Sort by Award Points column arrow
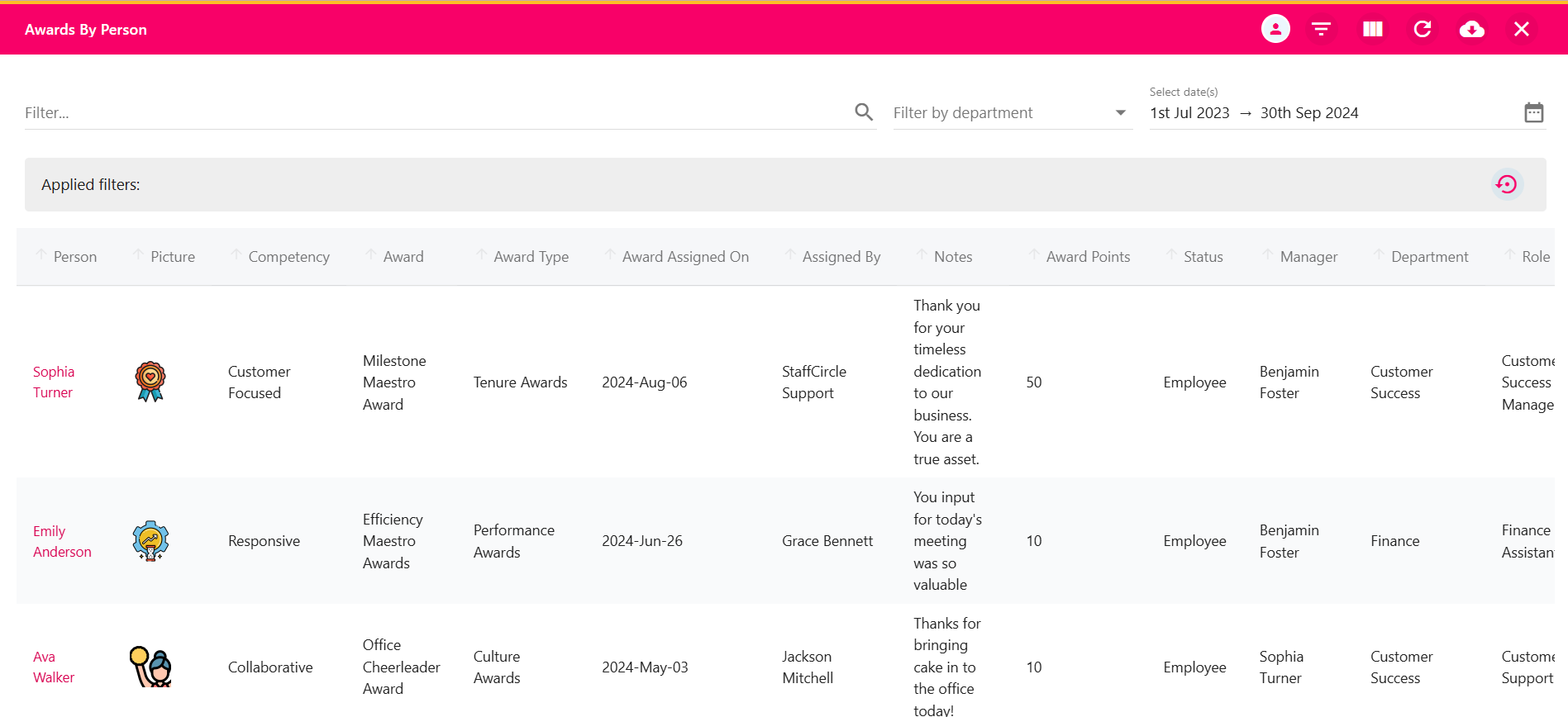This screenshot has height=717, width=1568. click(x=1033, y=255)
